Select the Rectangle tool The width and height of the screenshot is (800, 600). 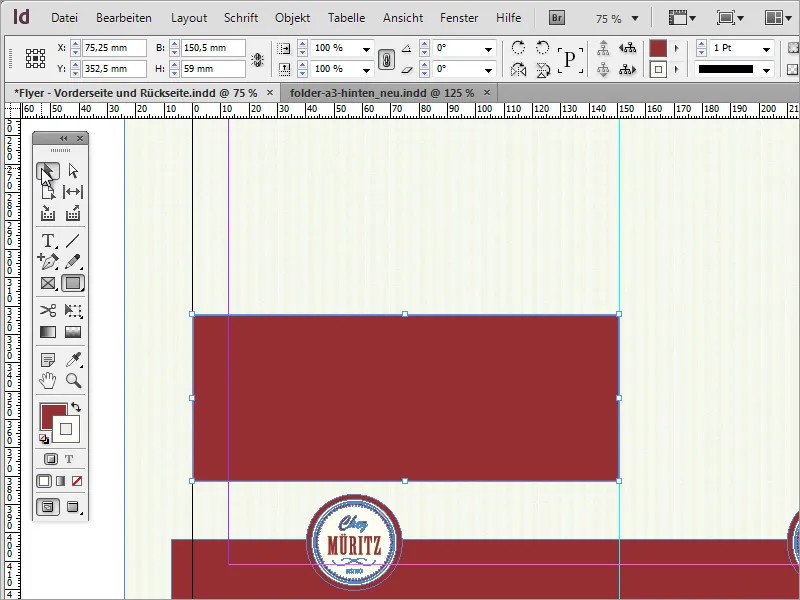click(73, 283)
